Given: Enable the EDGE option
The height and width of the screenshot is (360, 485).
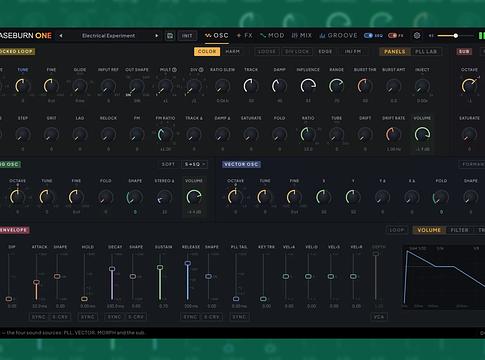Looking at the screenshot, I should coord(325,51).
